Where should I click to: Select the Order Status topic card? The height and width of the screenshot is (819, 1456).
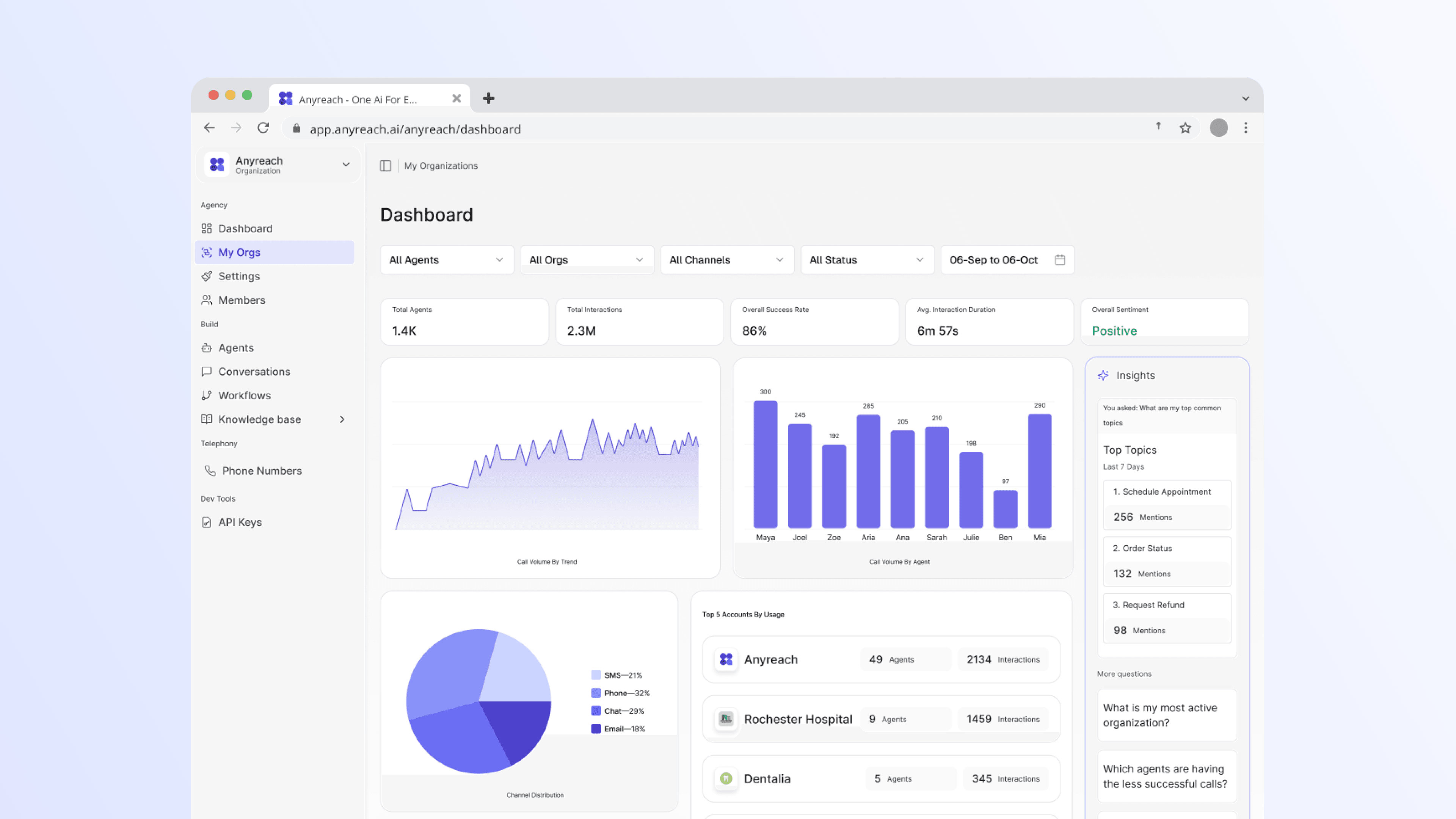tap(1167, 561)
